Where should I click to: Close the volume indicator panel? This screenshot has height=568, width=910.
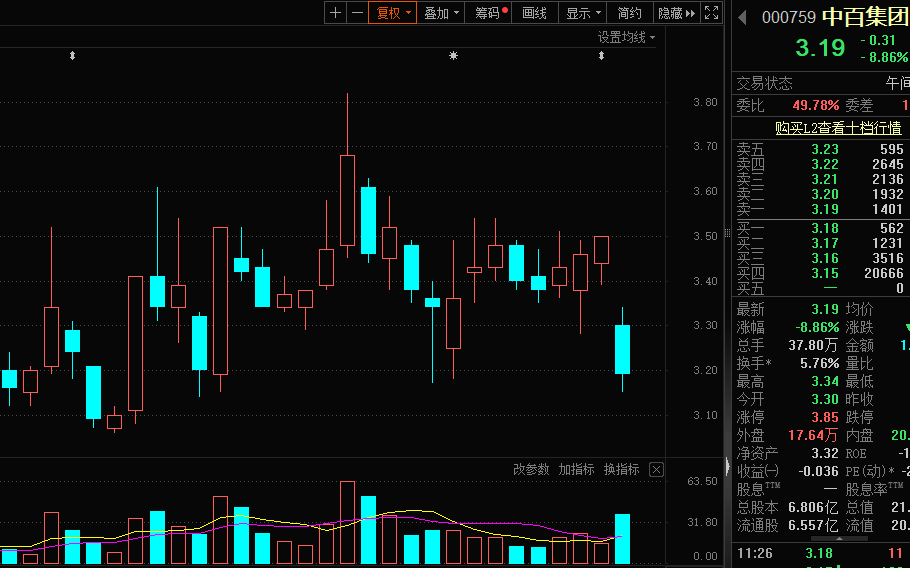click(656, 469)
